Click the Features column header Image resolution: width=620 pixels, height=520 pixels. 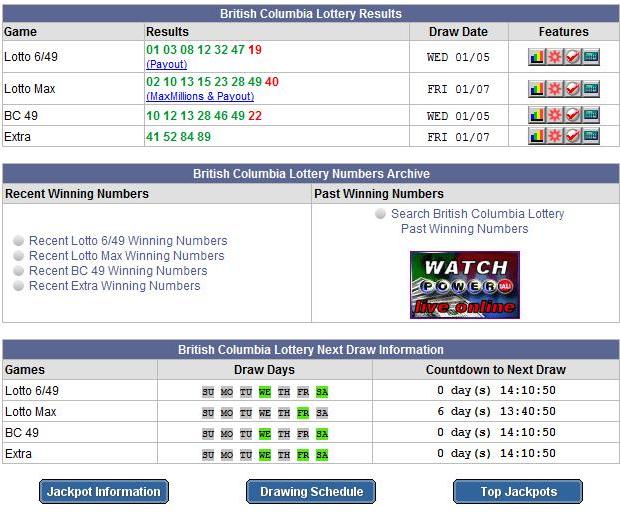click(x=563, y=32)
